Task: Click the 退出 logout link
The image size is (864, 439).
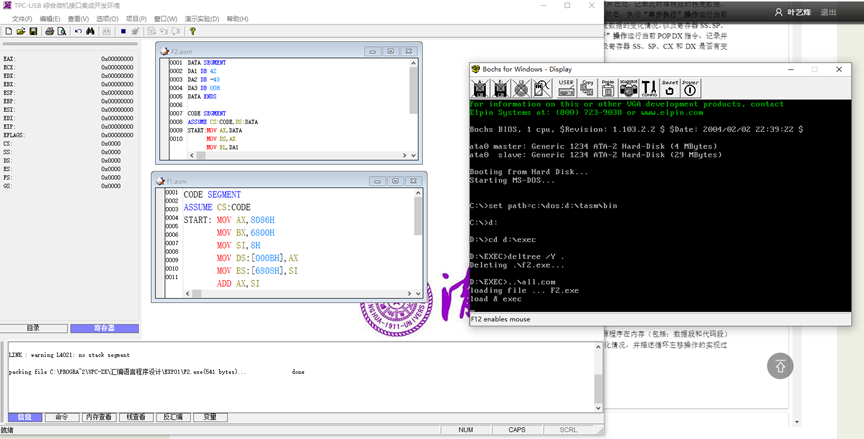Action: point(828,12)
